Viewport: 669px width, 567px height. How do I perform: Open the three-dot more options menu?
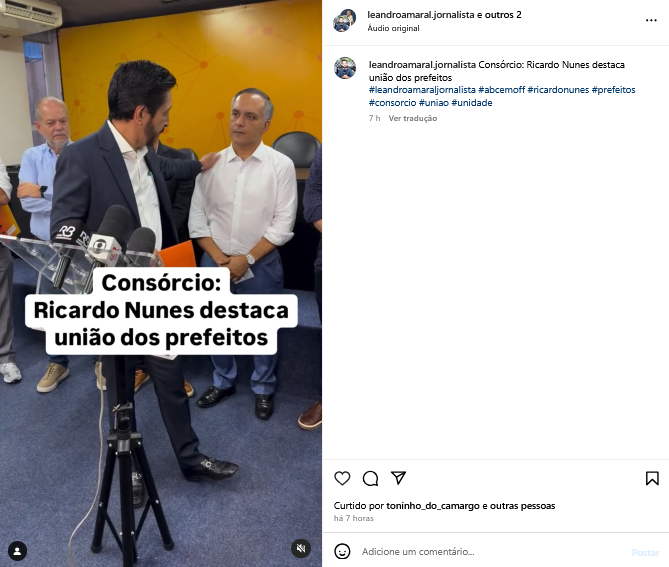(651, 20)
